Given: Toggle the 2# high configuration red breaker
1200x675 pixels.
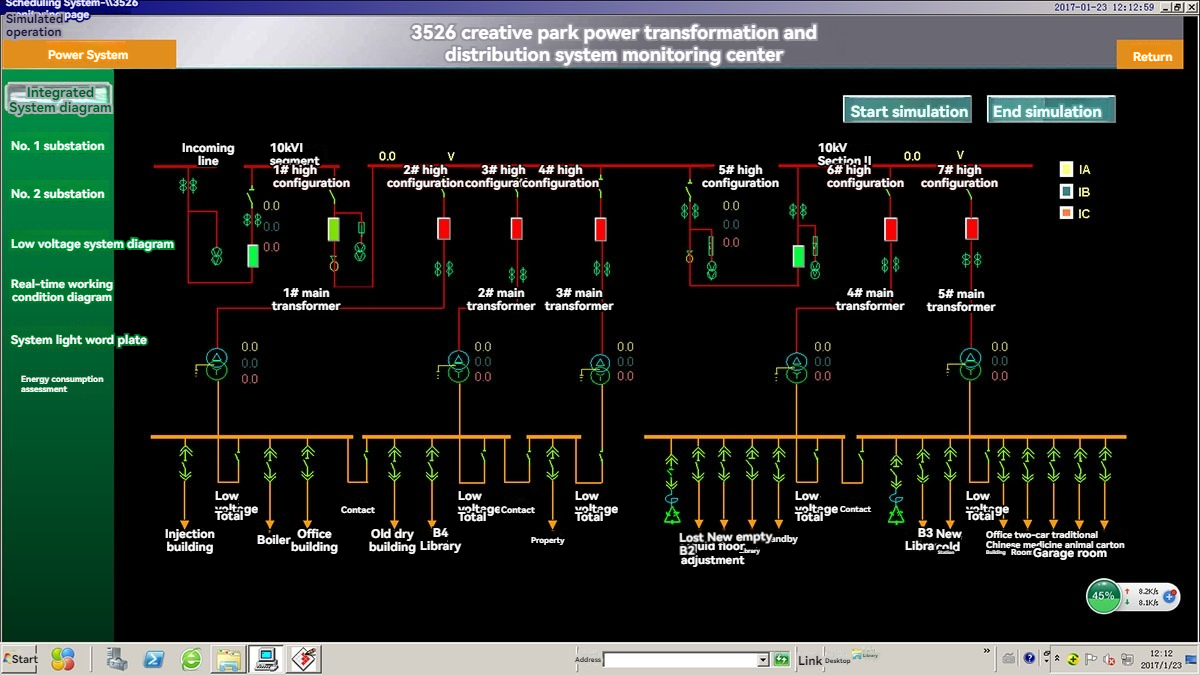Looking at the screenshot, I should [444, 228].
